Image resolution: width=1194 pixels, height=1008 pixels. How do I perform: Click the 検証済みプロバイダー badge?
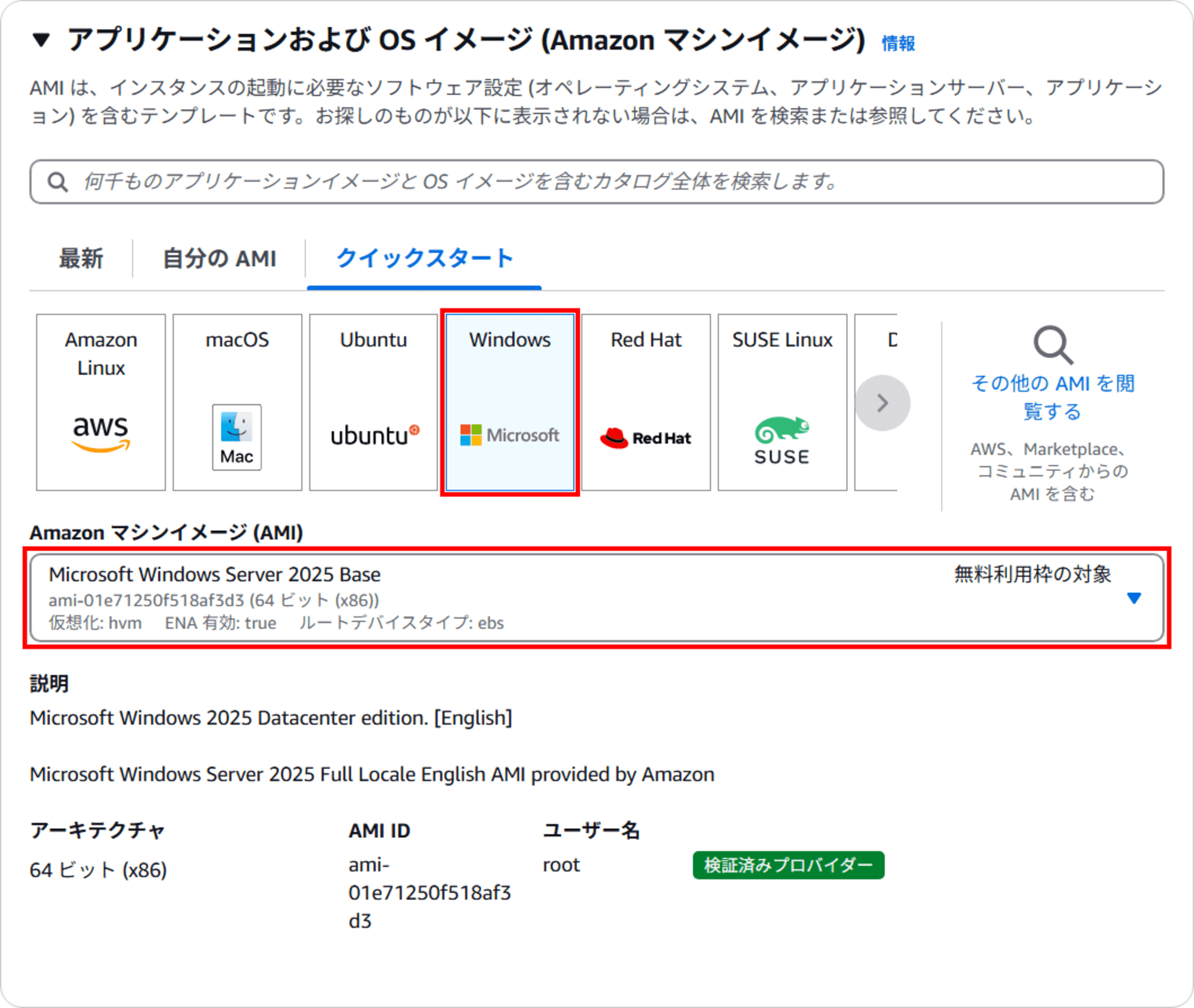788,865
